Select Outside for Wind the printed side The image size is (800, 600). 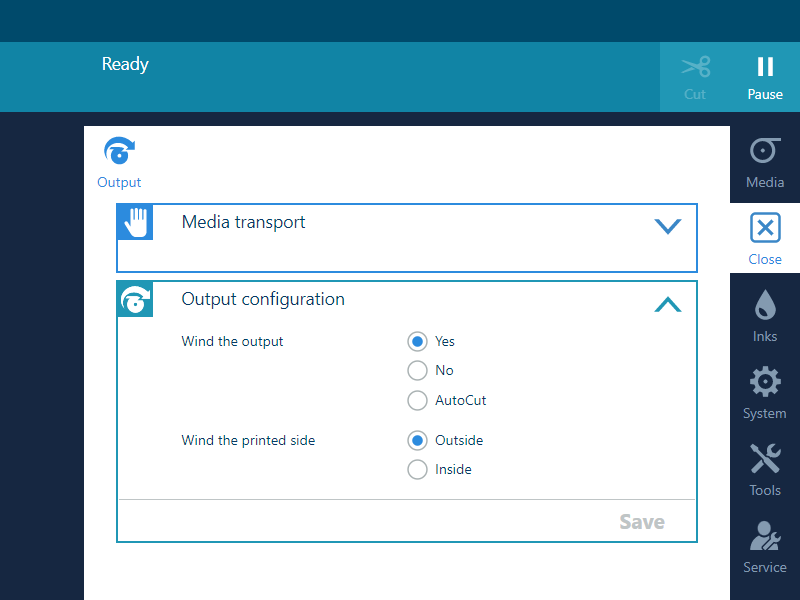[418, 440]
